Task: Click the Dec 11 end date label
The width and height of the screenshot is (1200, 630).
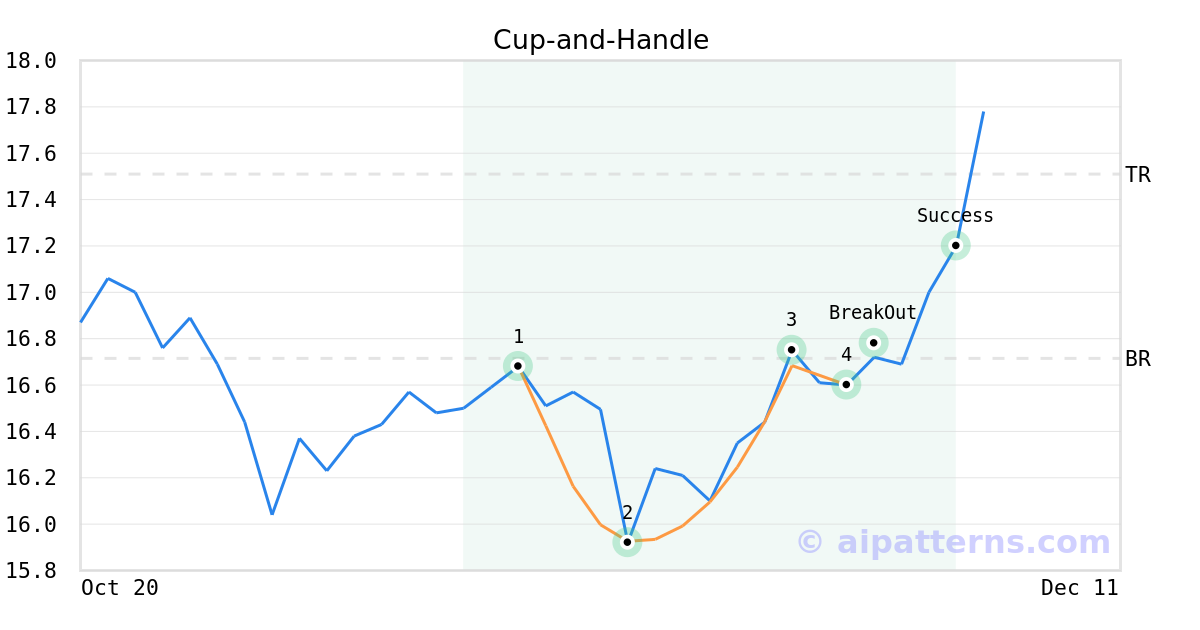Action: [x=1079, y=588]
